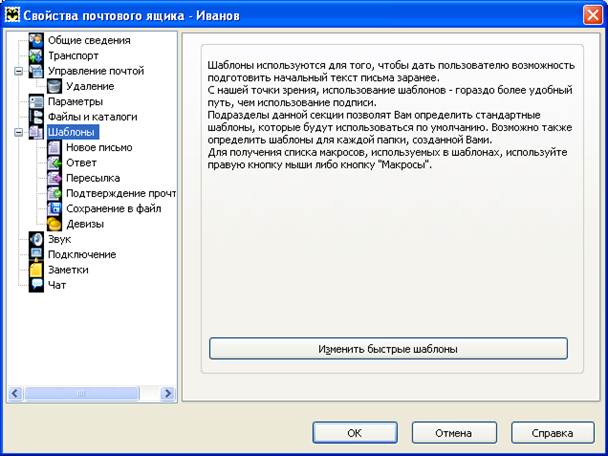
Task: Select the Транспорт section
Action: pos(73,56)
